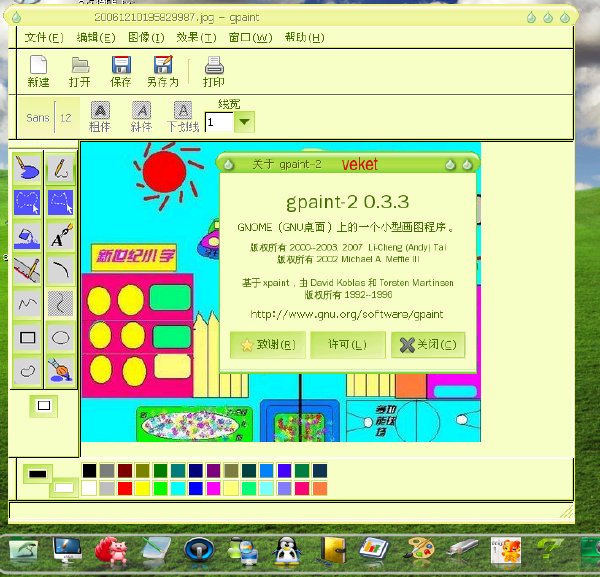Click the foreground black color box

click(x=38, y=474)
